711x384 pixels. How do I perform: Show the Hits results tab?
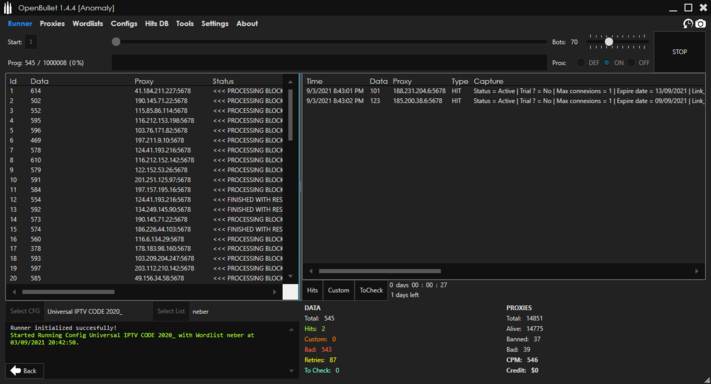(x=312, y=290)
